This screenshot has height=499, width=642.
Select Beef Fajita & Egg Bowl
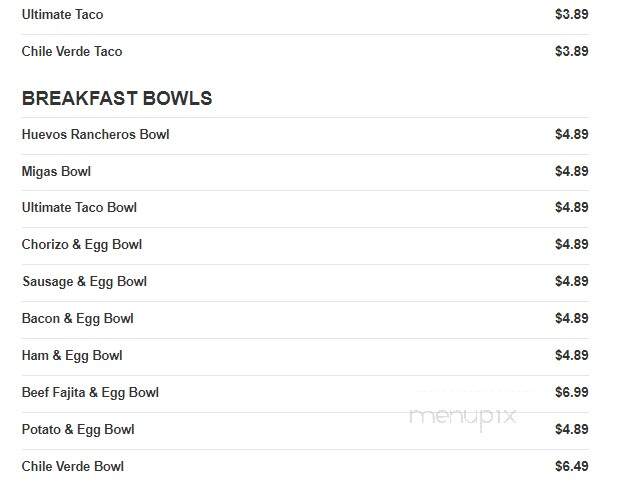click(x=90, y=393)
